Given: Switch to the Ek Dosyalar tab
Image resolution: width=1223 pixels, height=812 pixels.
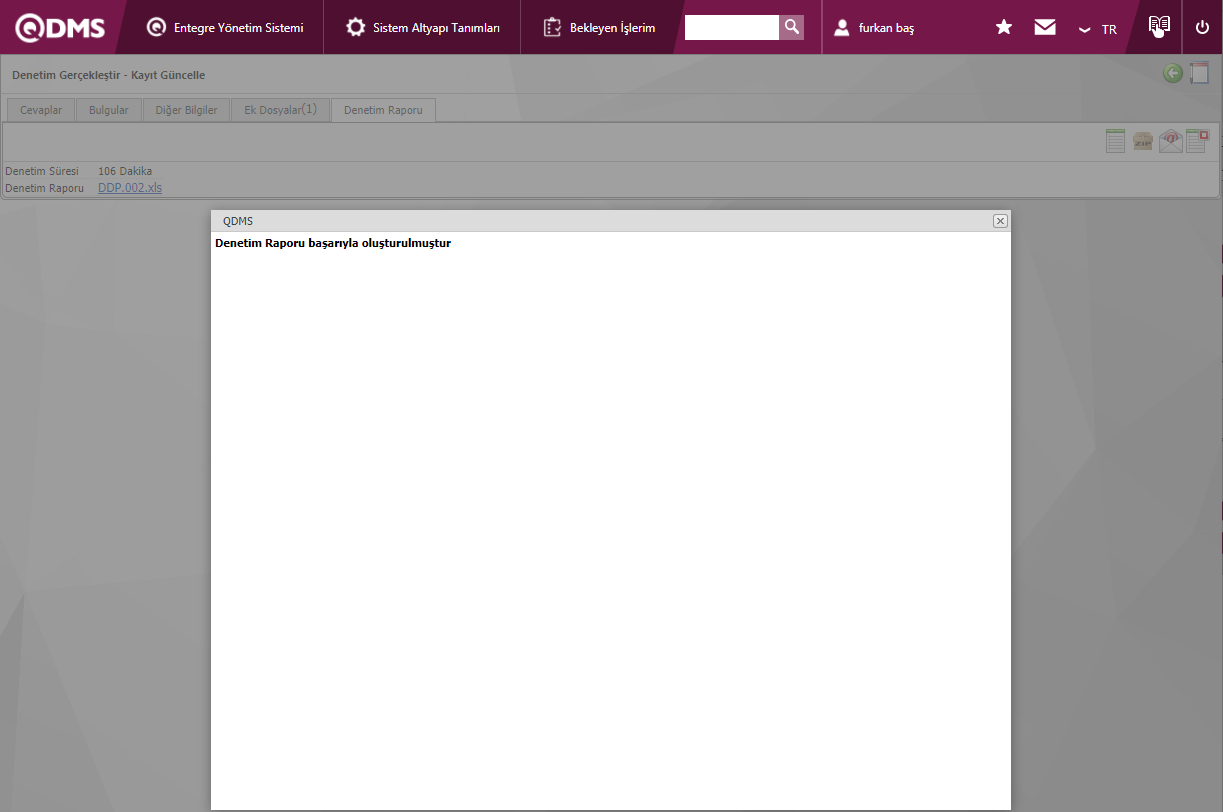Looking at the screenshot, I should 280,110.
